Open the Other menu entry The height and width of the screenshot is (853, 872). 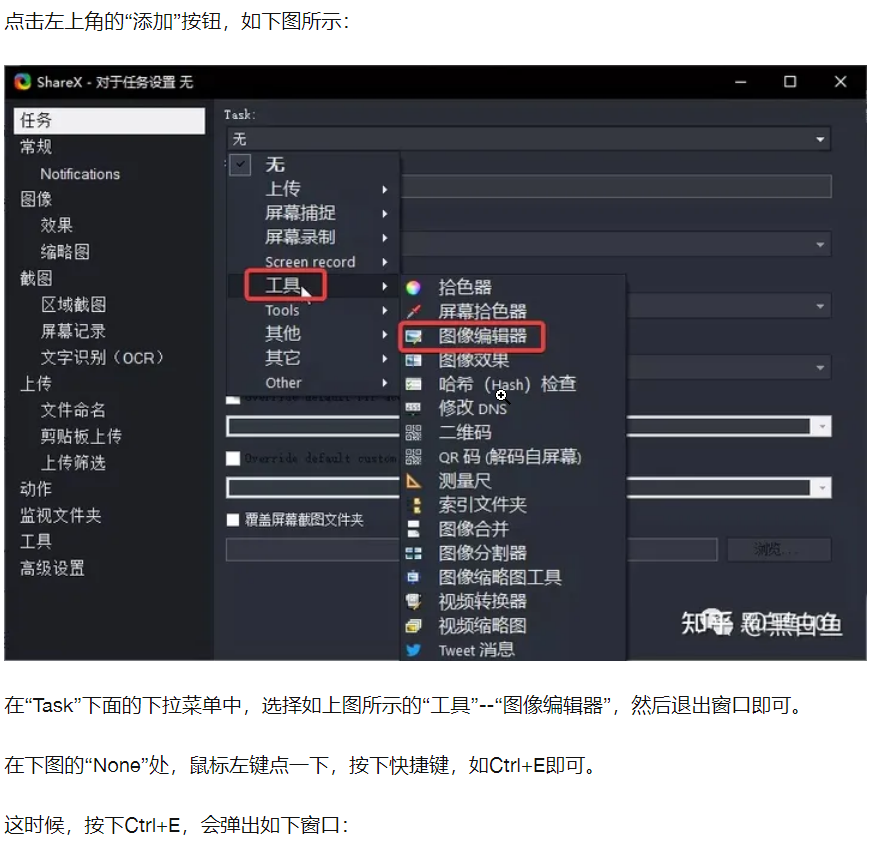click(313, 383)
